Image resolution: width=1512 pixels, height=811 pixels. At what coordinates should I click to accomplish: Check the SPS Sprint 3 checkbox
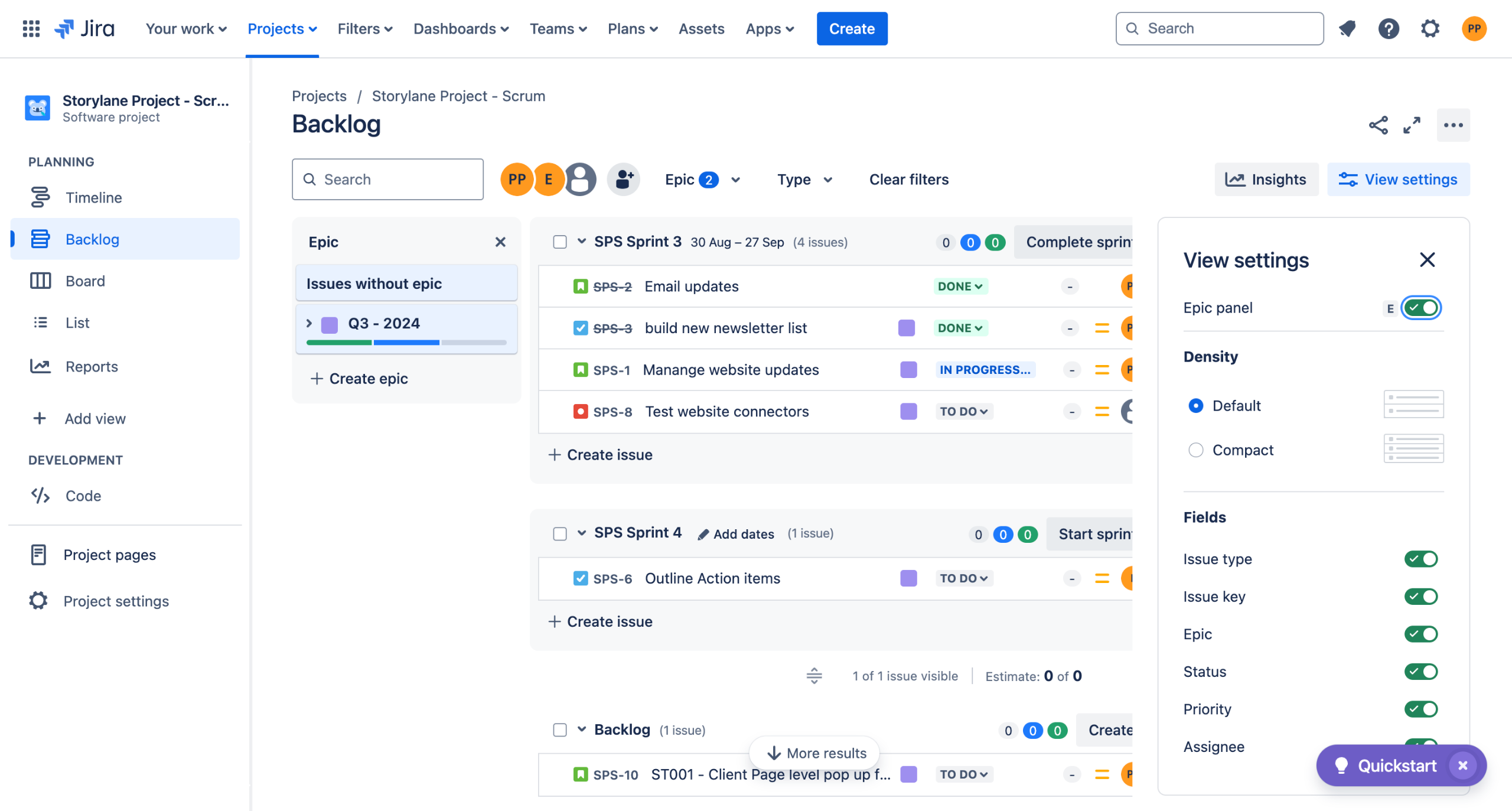coord(560,242)
